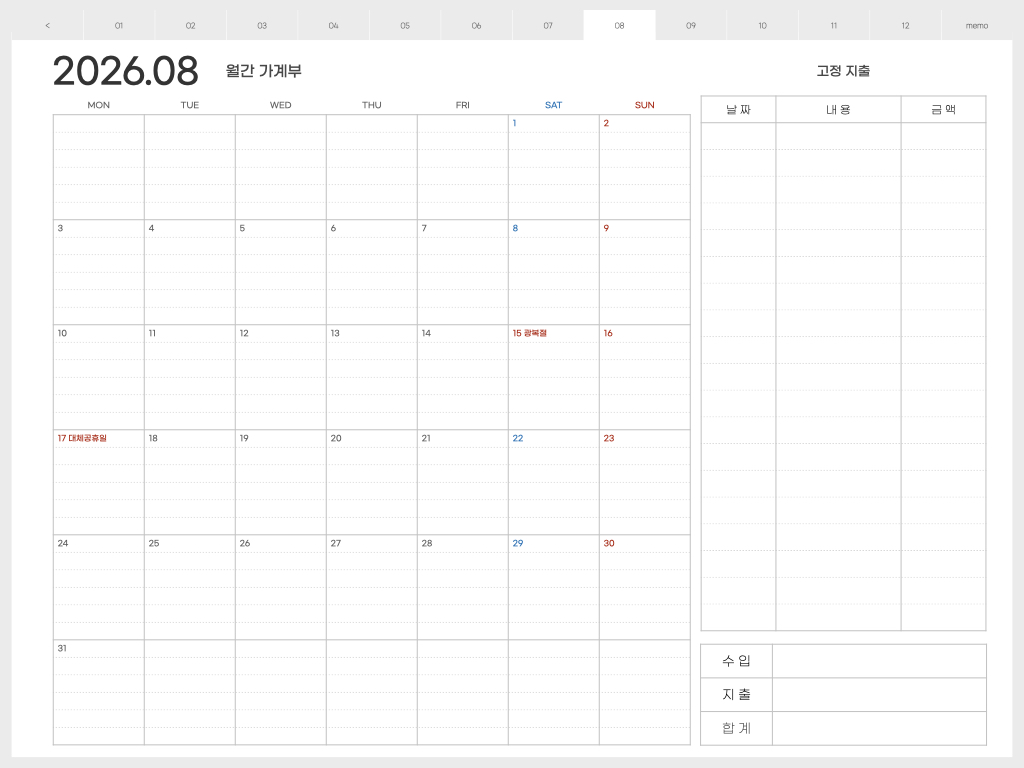Click the 수입 amount field

[879, 661]
